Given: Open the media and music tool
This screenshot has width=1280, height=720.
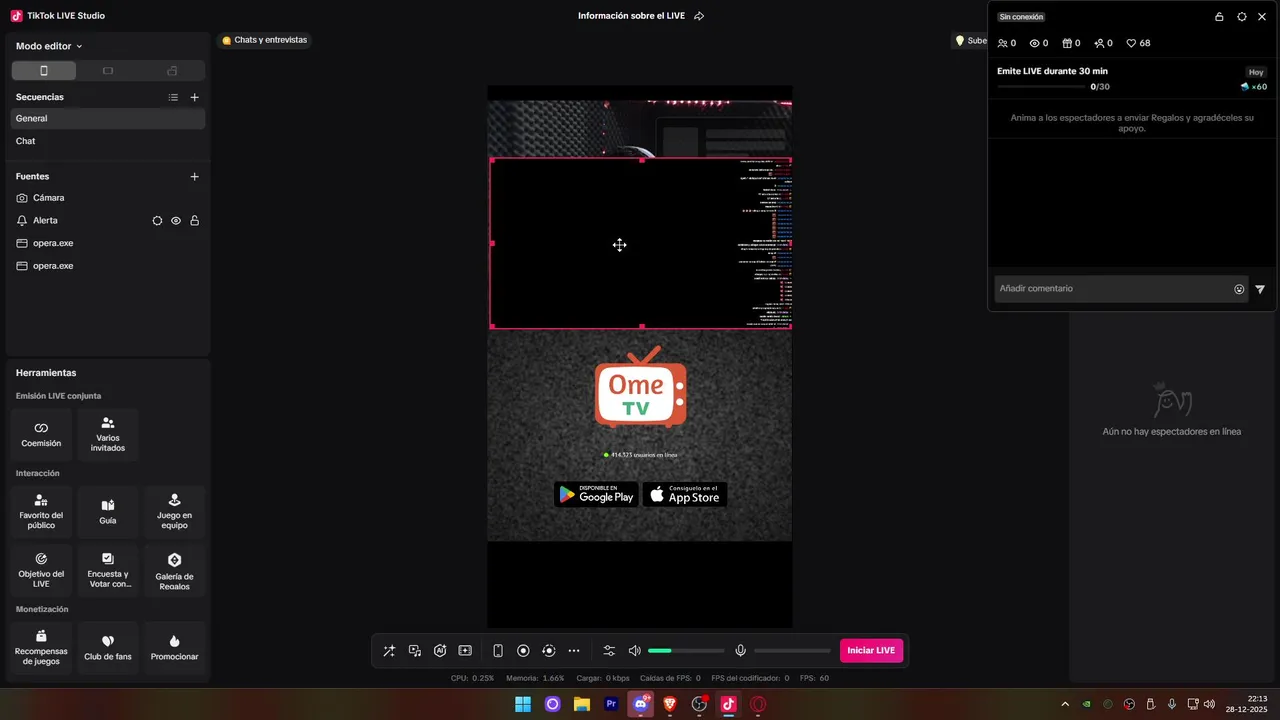Looking at the screenshot, I should 415,651.
